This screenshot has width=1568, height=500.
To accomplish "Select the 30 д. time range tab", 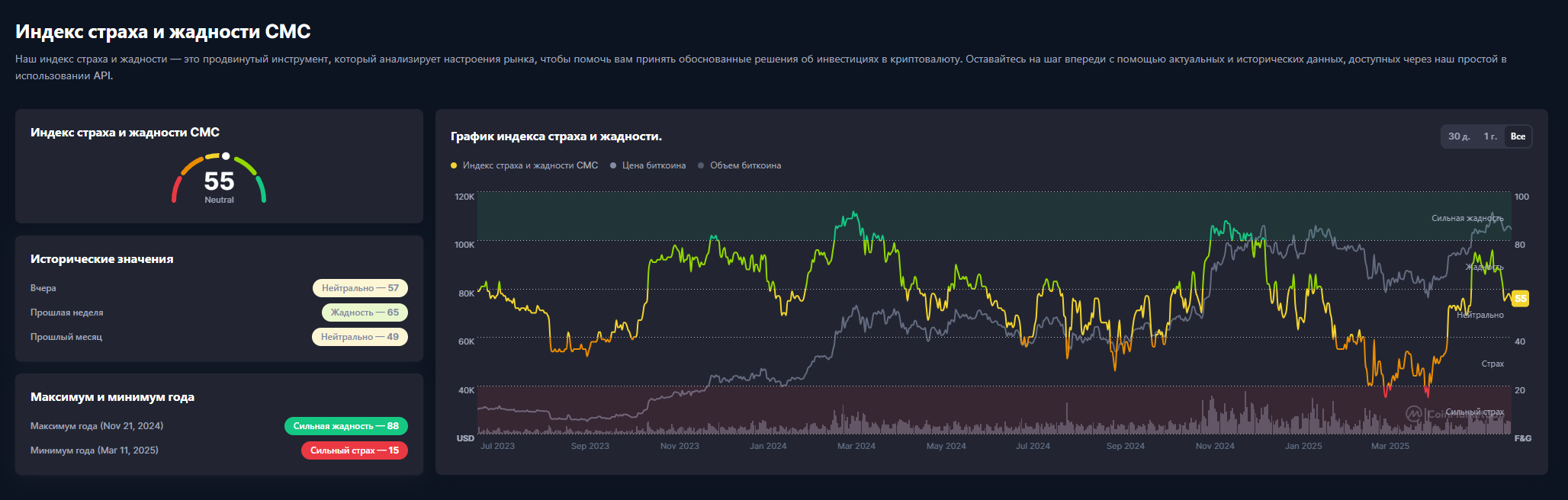I will [x=1459, y=136].
